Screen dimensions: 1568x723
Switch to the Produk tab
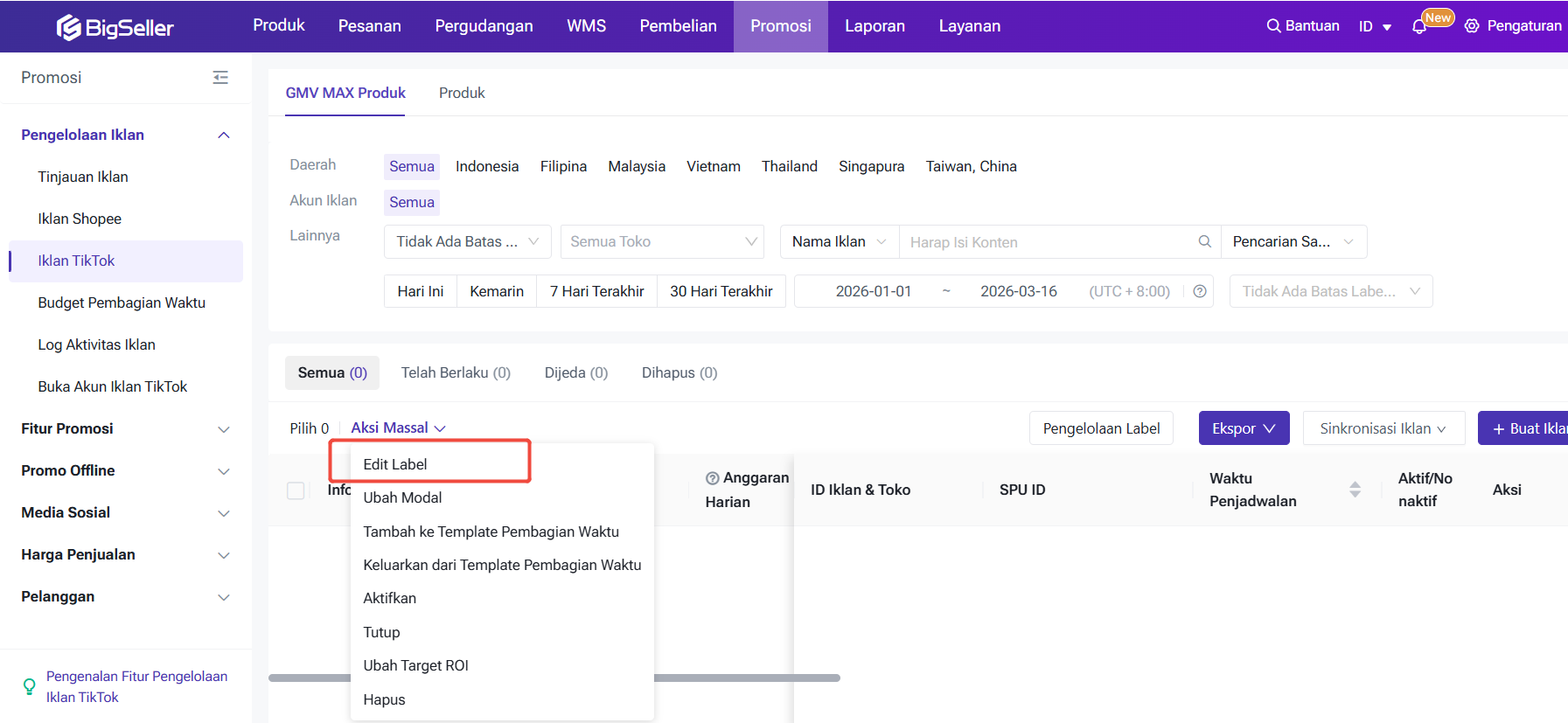pyautogui.click(x=461, y=93)
